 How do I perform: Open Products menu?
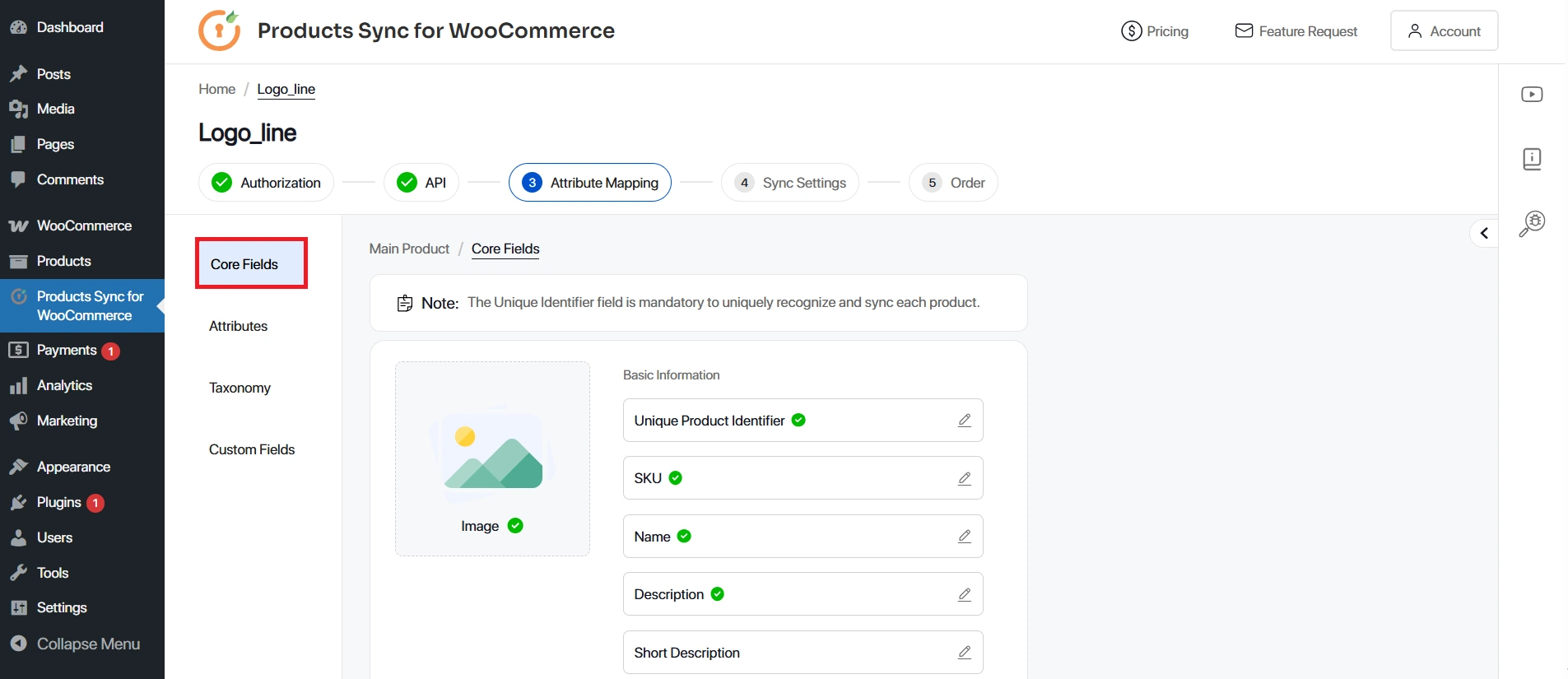pos(82,261)
